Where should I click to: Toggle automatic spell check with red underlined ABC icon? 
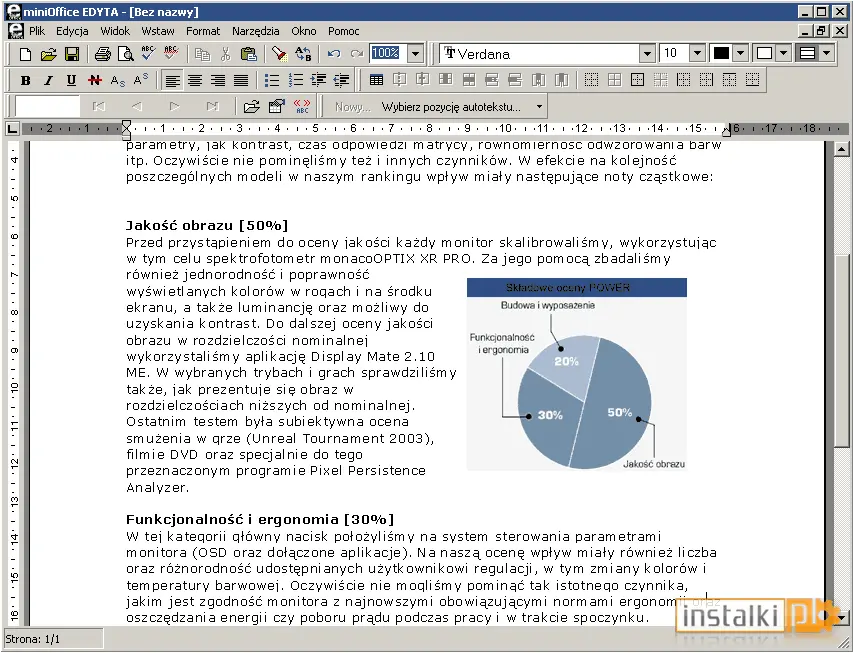coord(171,53)
